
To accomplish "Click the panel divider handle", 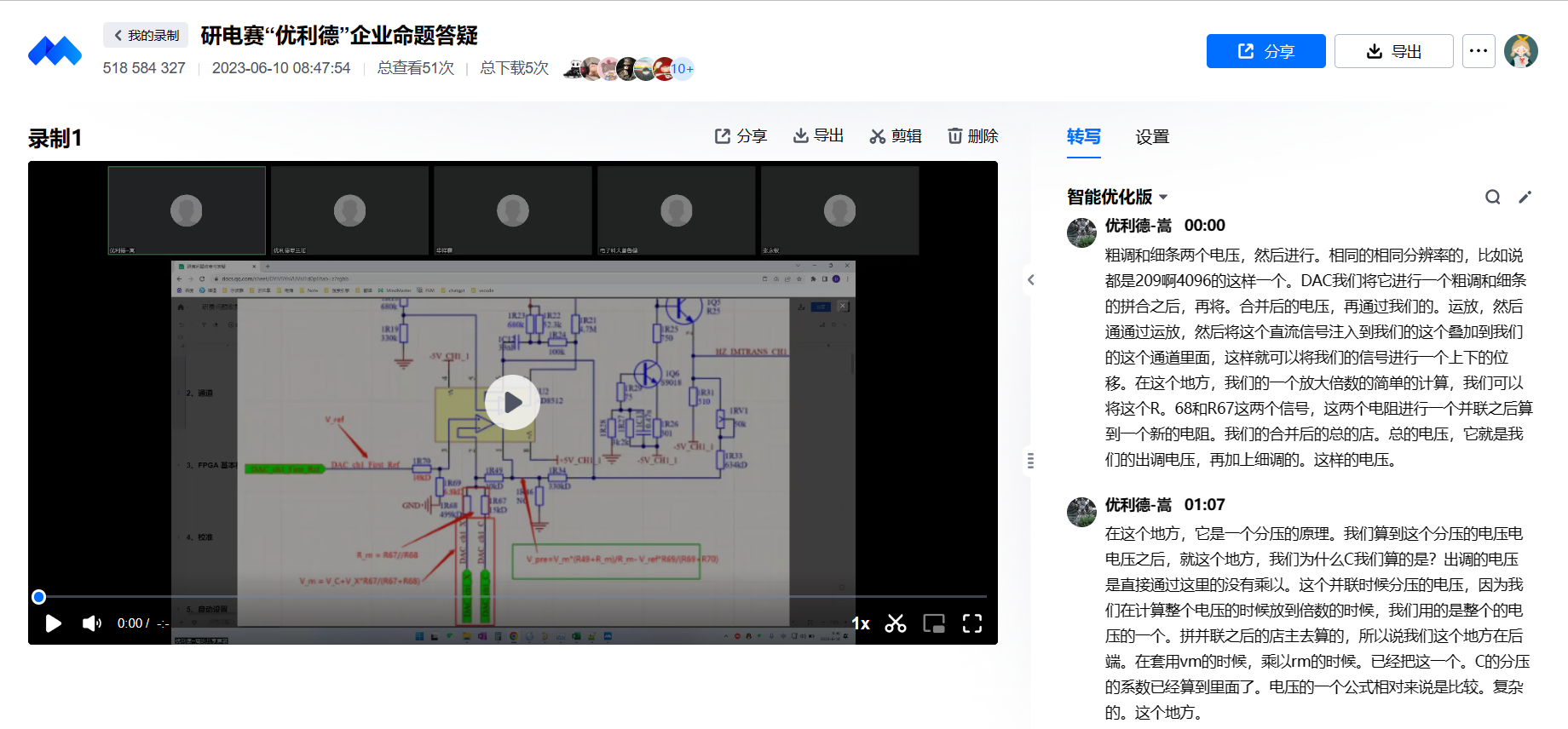I will pyautogui.click(x=1031, y=461).
